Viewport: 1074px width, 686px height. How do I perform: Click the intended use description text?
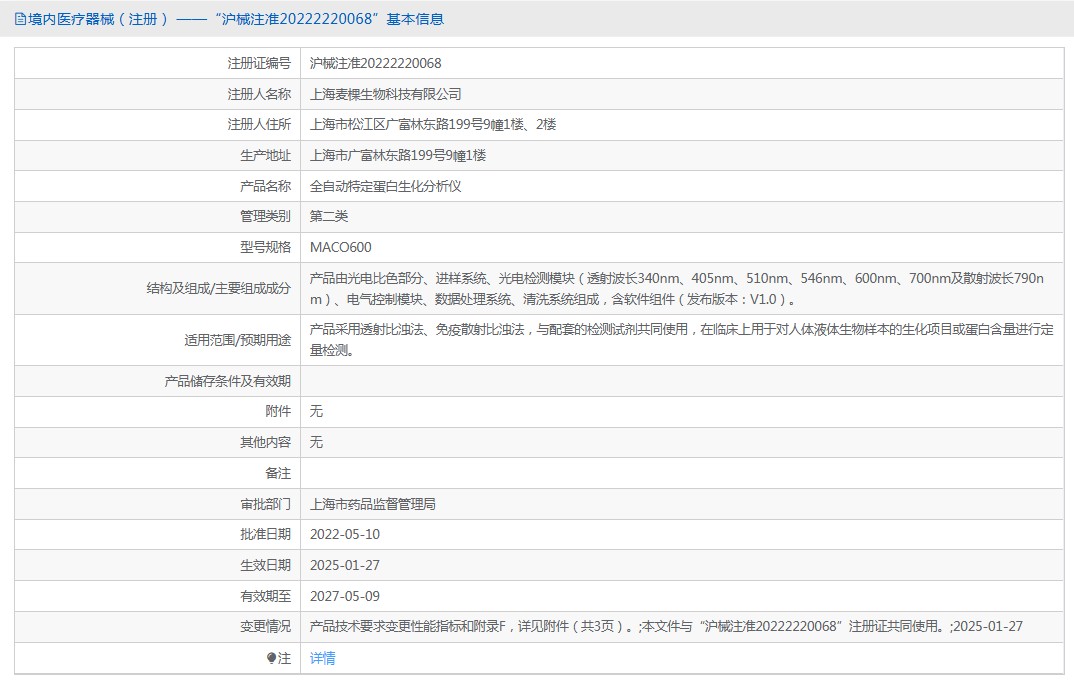click(680, 339)
